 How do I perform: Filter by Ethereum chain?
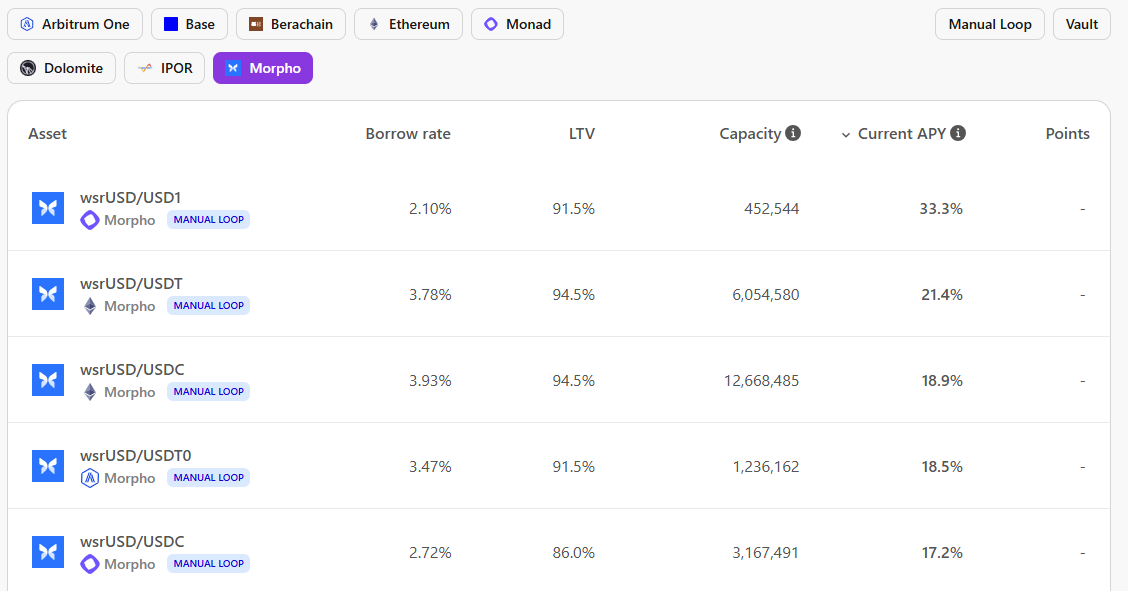409,24
